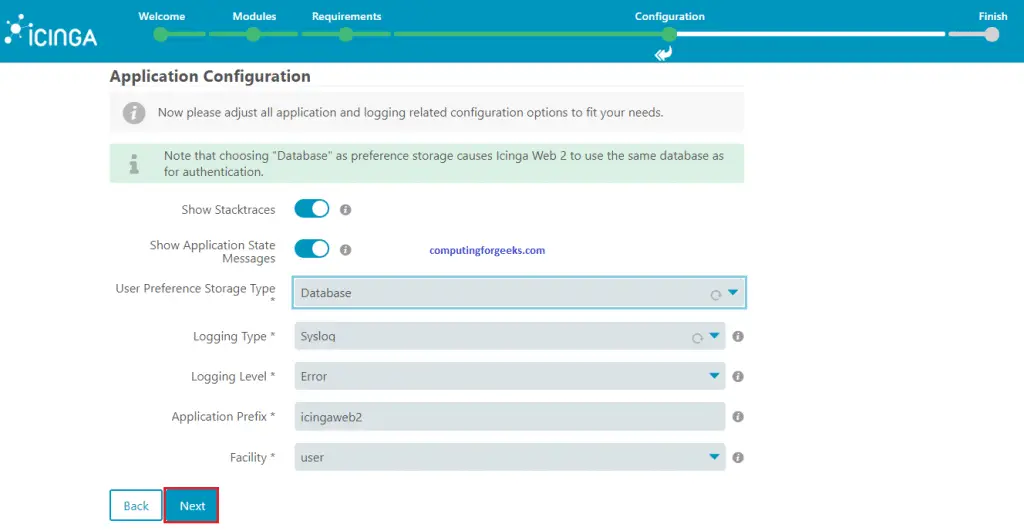Open the Logging Level dropdown
This screenshot has width=1024, height=531.
[x=509, y=376]
